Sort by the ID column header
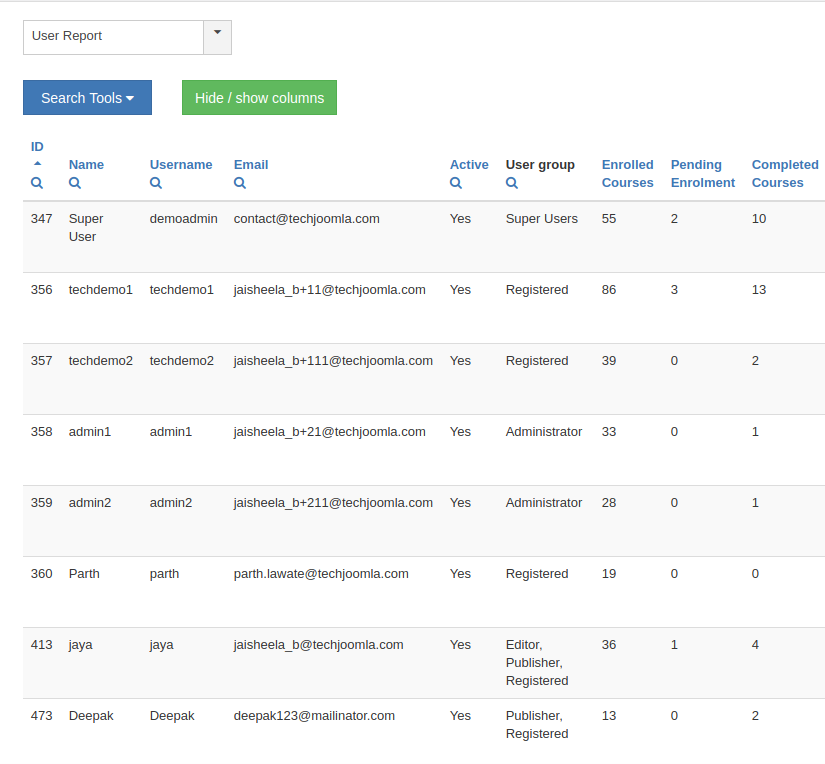825x764 pixels. pos(37,147)
